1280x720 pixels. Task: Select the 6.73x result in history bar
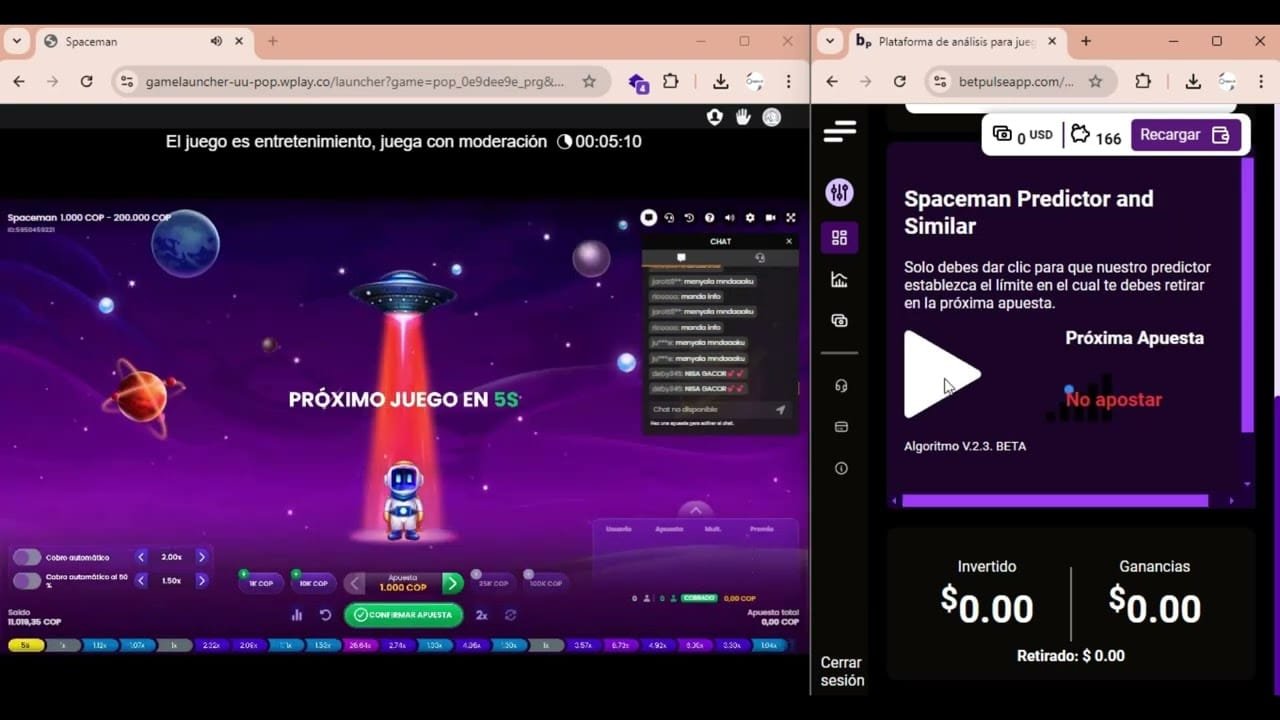[x=620, y=645]
